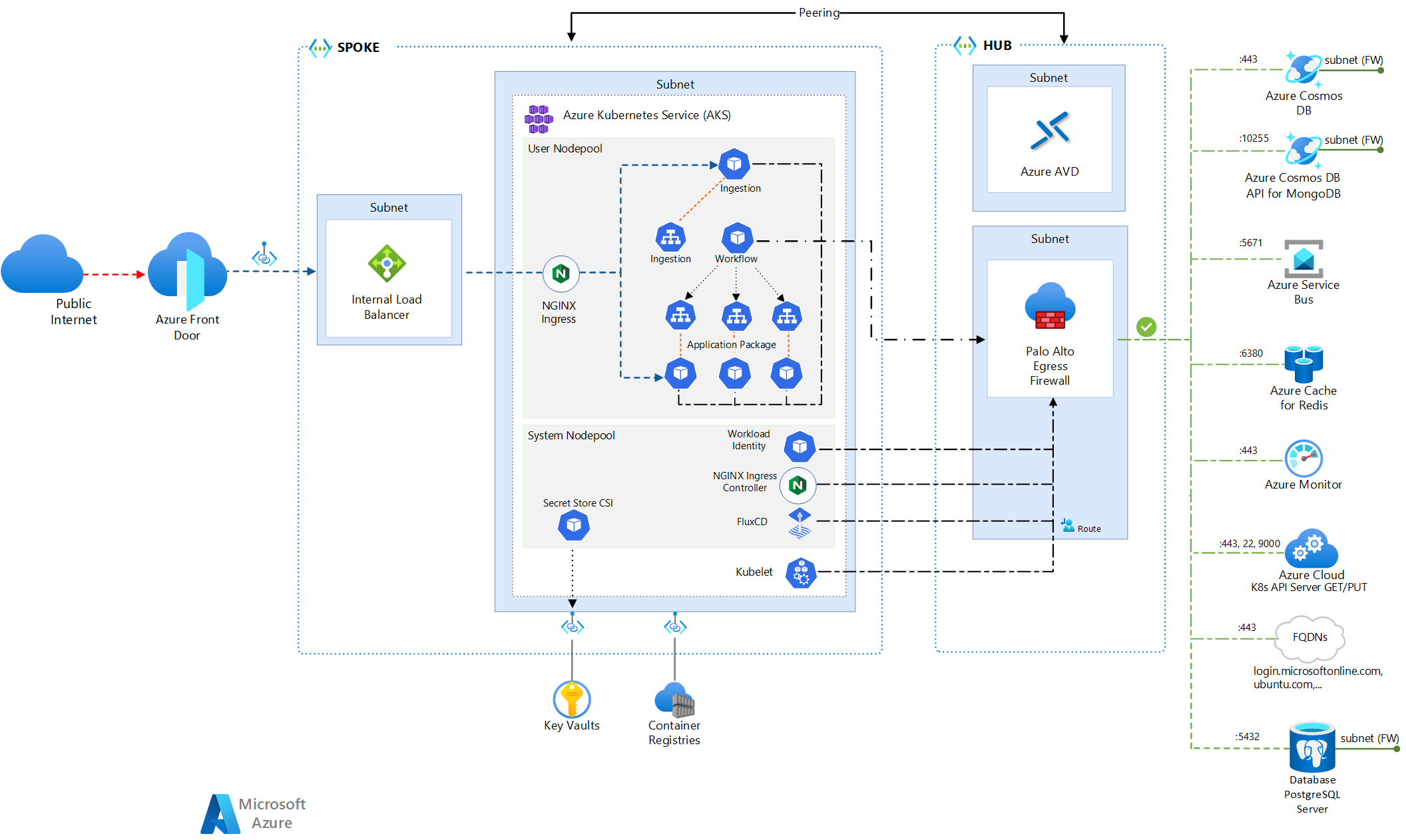Select the top Ingestion pod icon

(734, 164)
